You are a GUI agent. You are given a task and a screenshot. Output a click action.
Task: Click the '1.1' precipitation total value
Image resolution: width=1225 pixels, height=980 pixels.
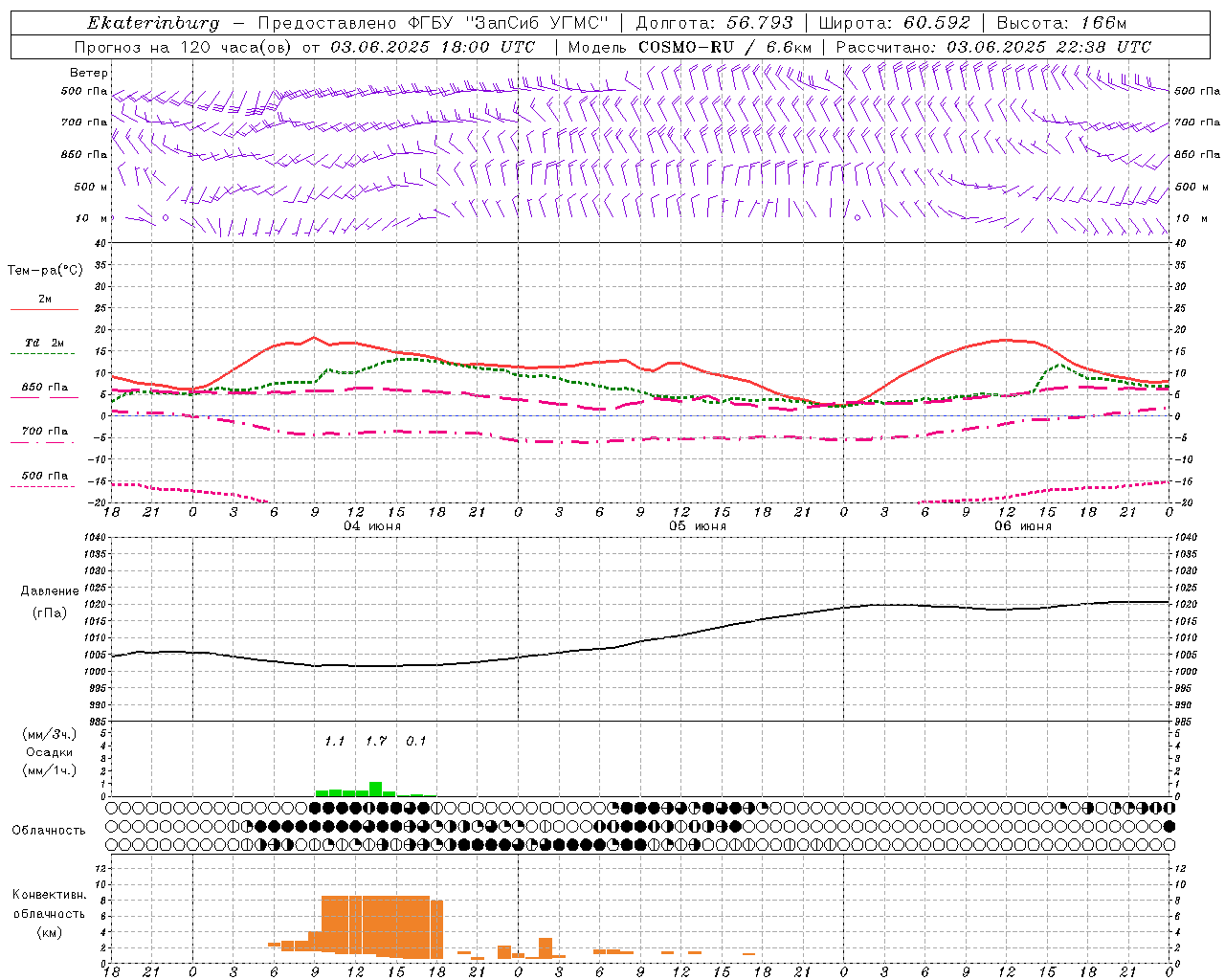tap(334, 742)
